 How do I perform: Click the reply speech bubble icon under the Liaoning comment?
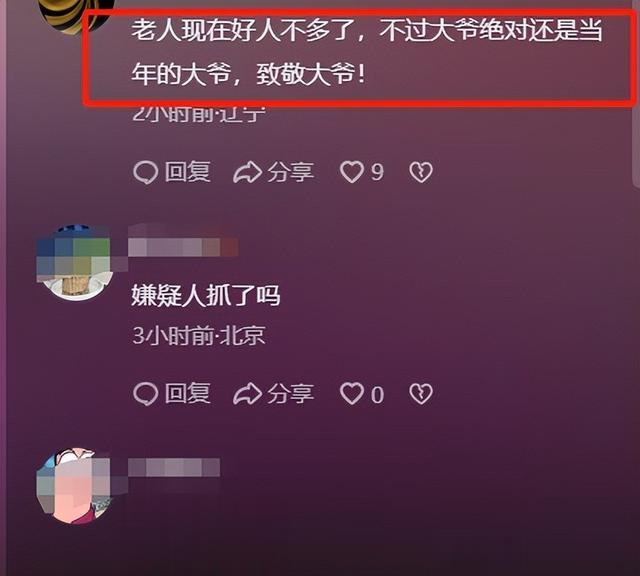pyautogui.click(x=145, y=172)
